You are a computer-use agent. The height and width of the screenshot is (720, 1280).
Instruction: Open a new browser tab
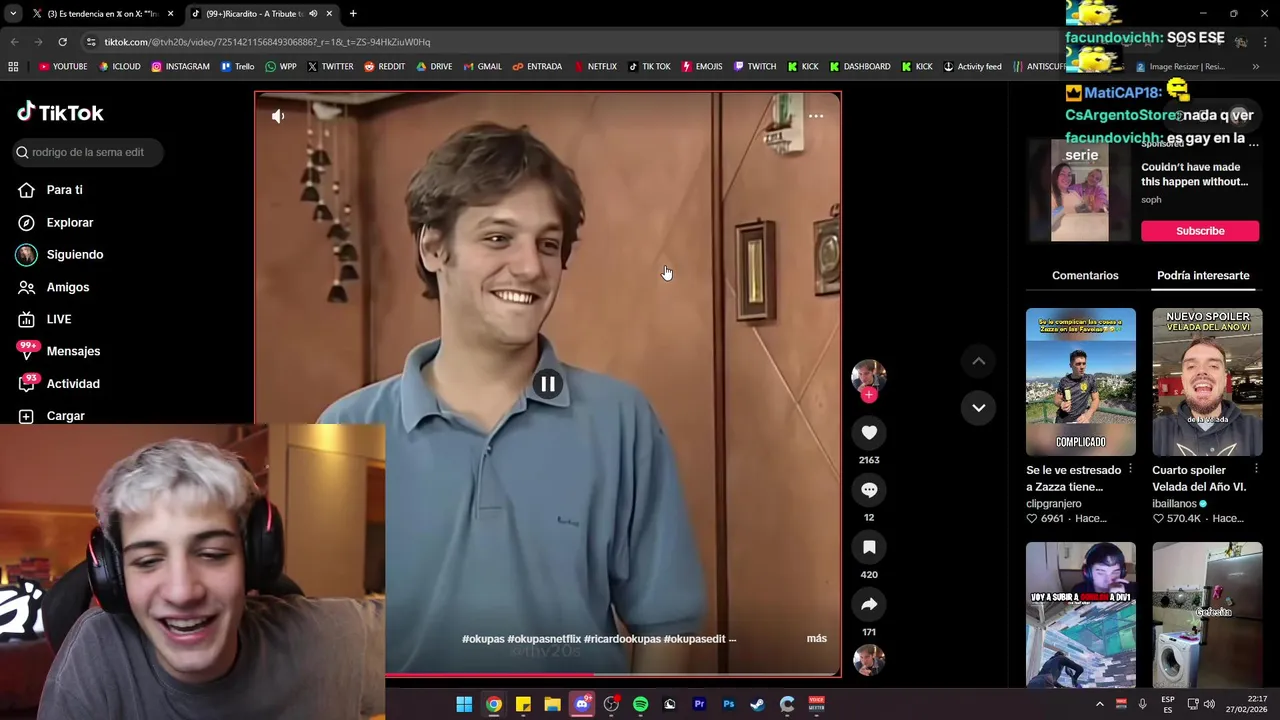[x=353, y=14]
